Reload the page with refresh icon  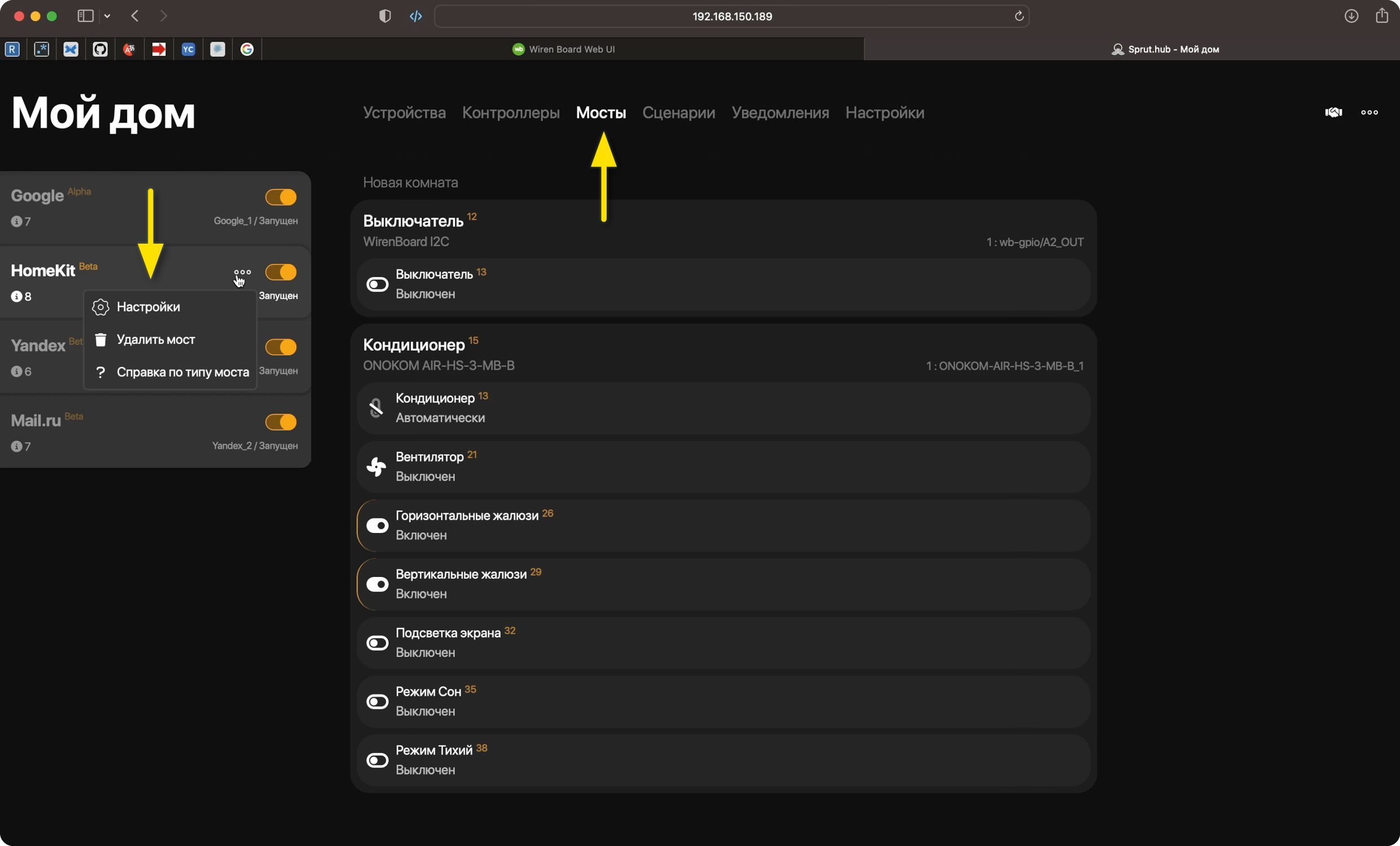(1019, 16)
